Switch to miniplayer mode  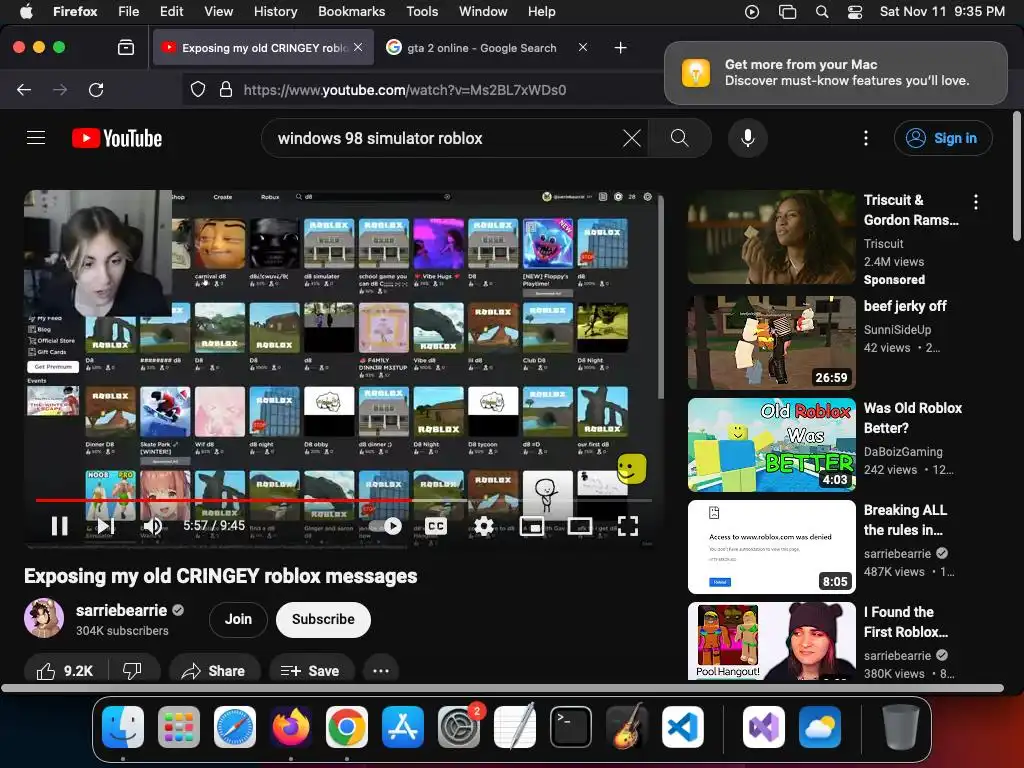pos(532,526)
